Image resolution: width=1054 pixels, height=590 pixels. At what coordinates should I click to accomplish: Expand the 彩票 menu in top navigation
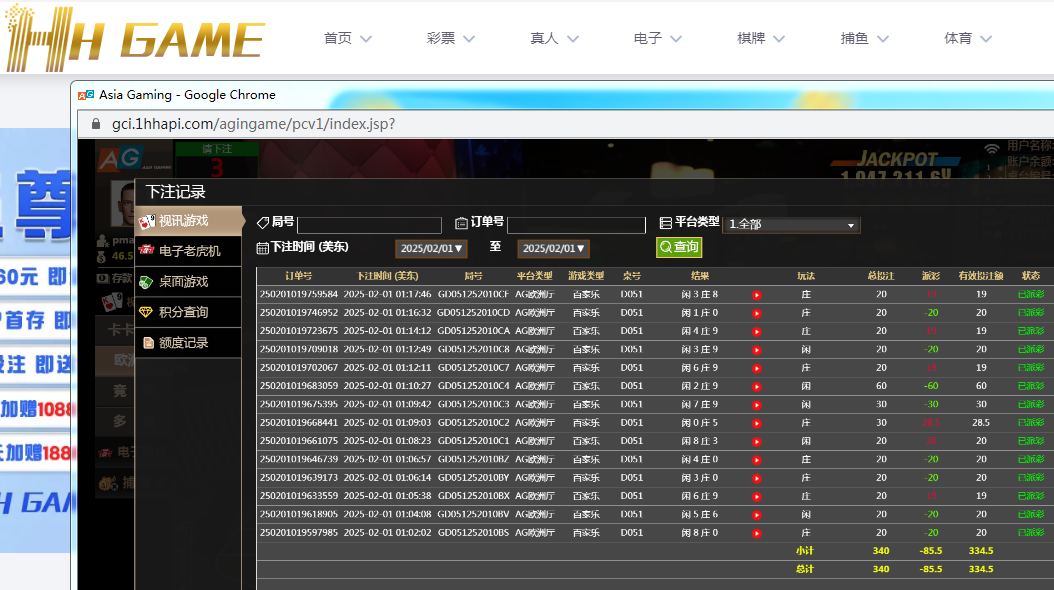[x=451, y=38]
